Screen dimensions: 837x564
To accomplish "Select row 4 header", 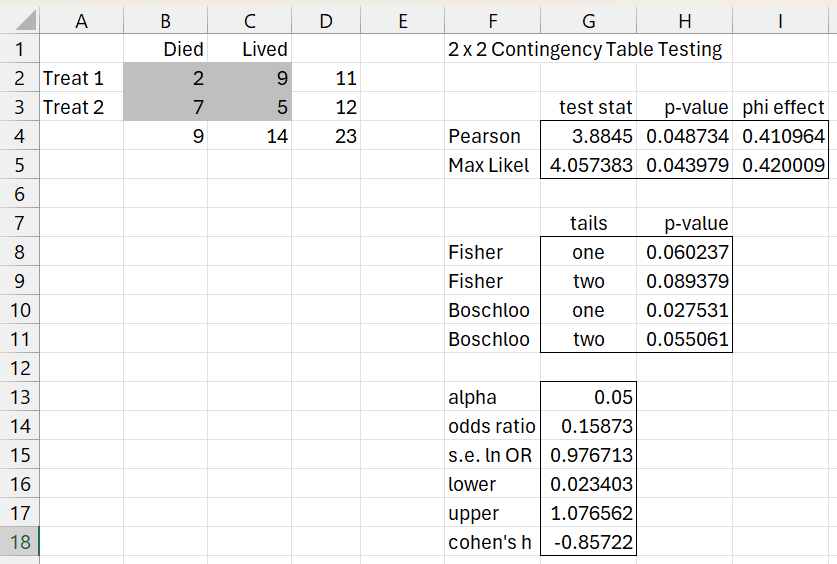I will [20, 136].
